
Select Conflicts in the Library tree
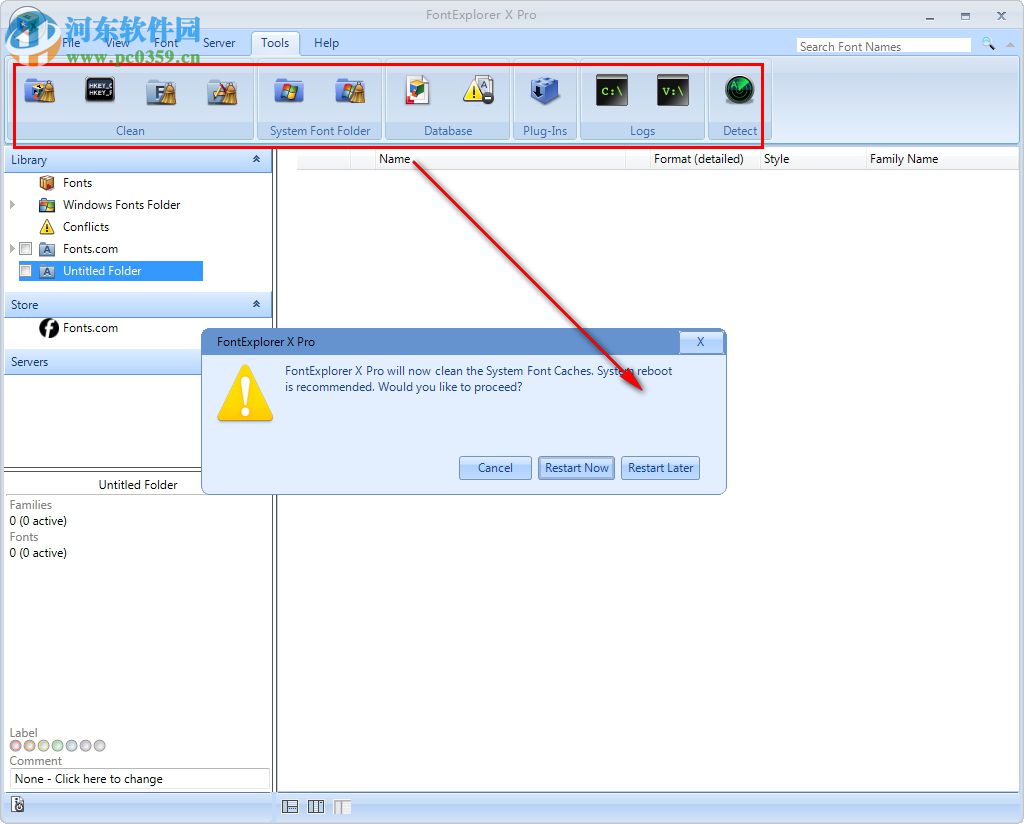(86, 227)
